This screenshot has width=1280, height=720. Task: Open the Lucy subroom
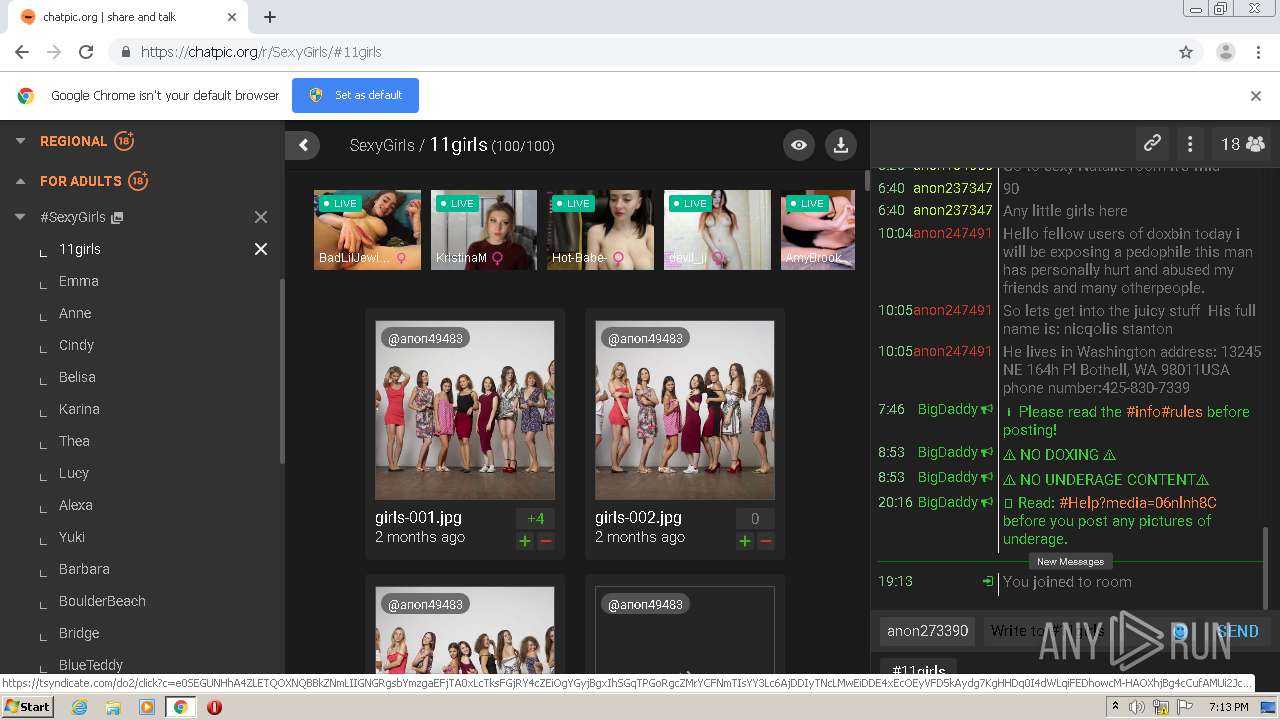click(x=74, y=473)
